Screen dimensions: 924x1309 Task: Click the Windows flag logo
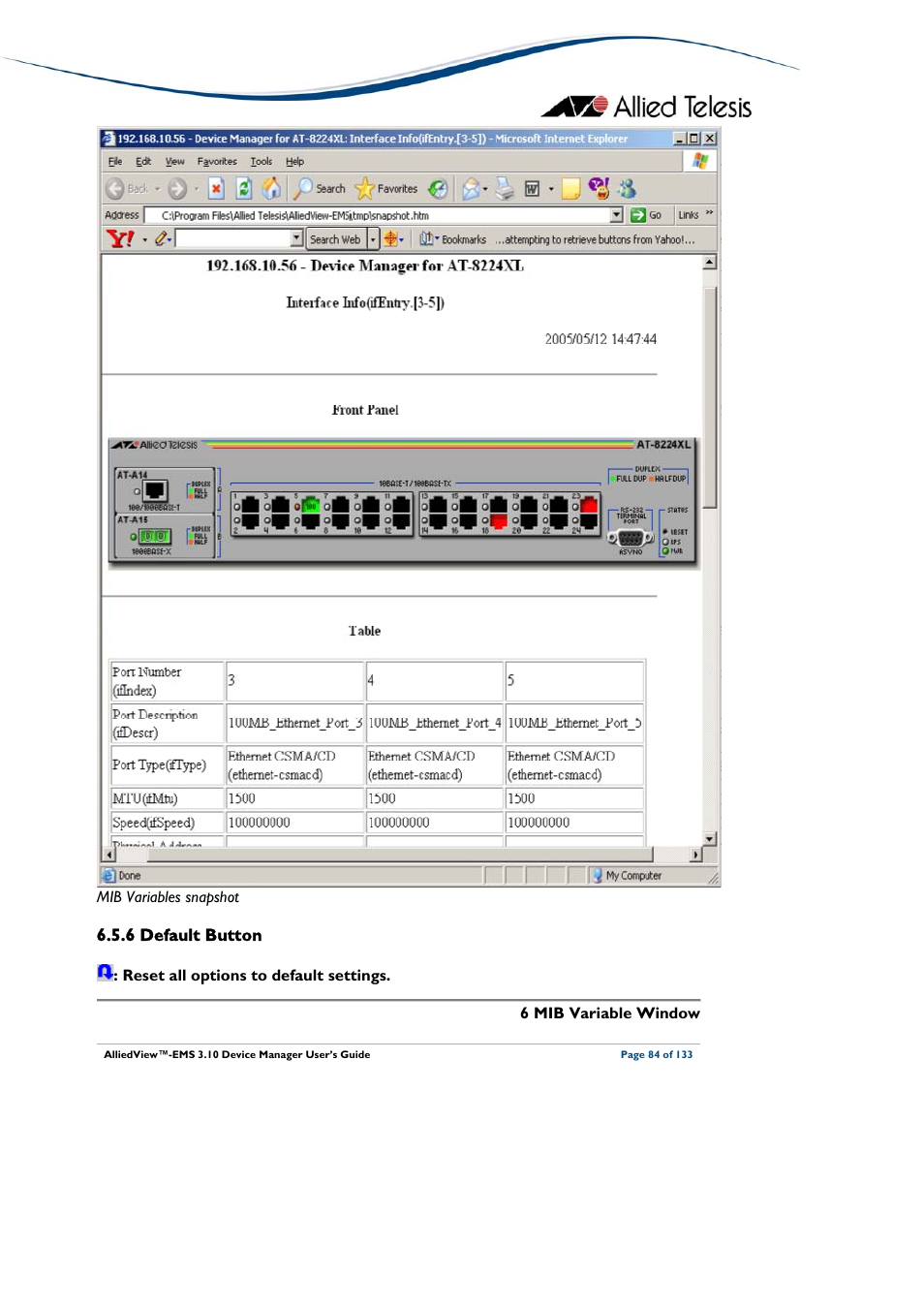(x=700, y=162)
